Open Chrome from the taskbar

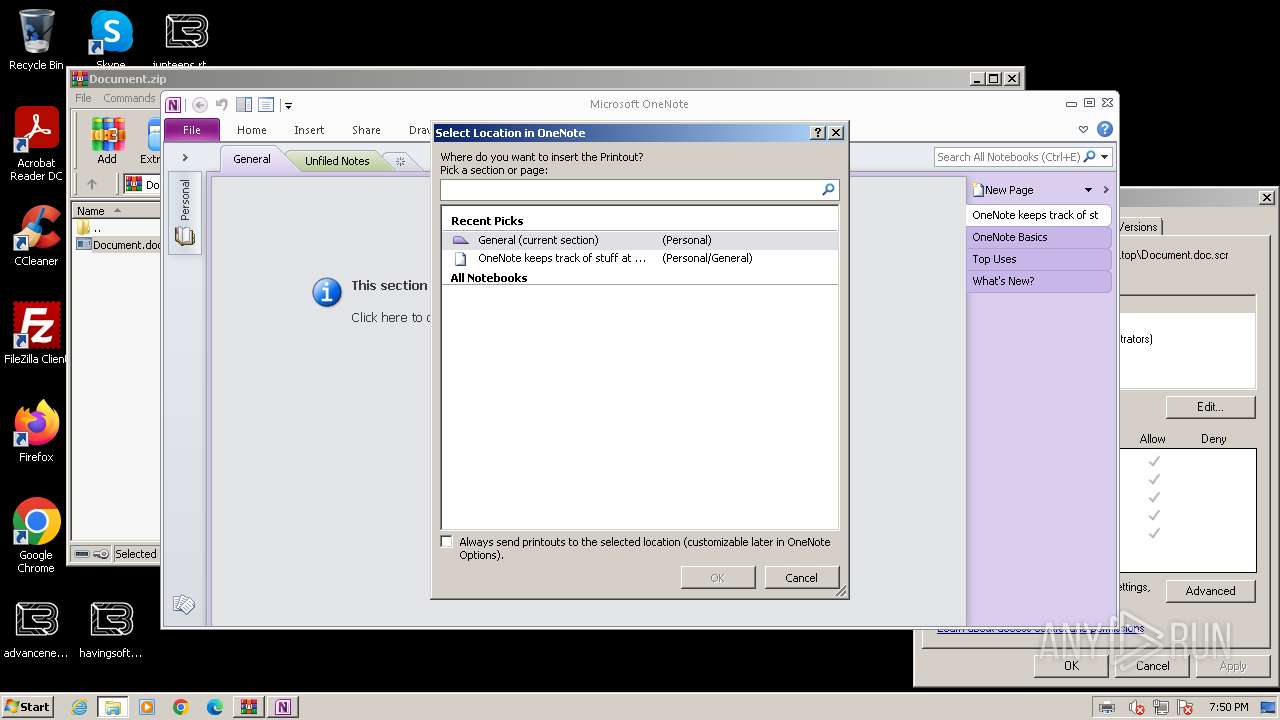(181, 707)
